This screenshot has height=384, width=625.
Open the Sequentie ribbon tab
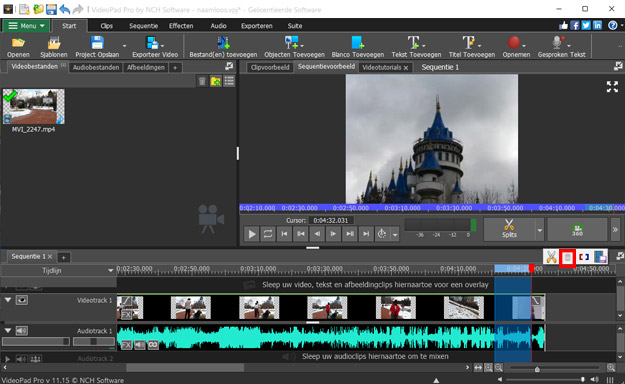[143, 26]
